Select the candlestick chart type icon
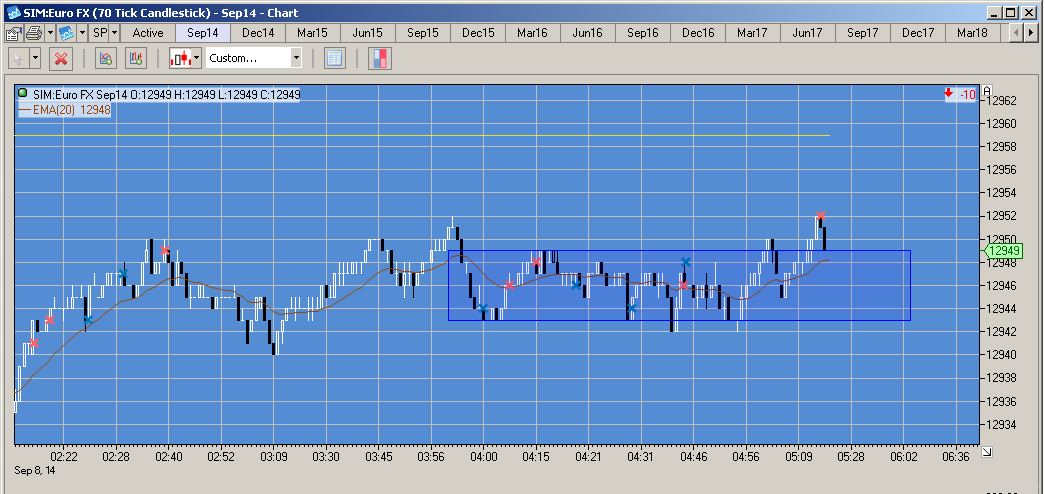The height and width of the screenshot is (494, 1045). (x=180, y=59)
